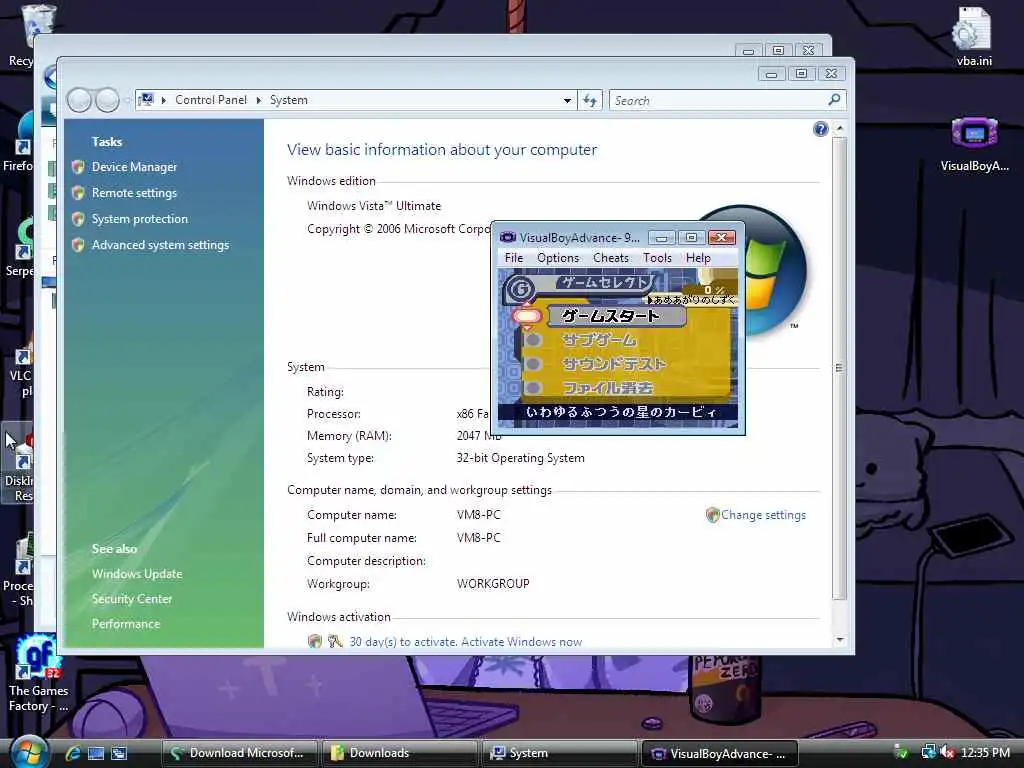Click the VisualBoyAdvance title bar icon
1024x768 pixels.
tap(507, 238)
